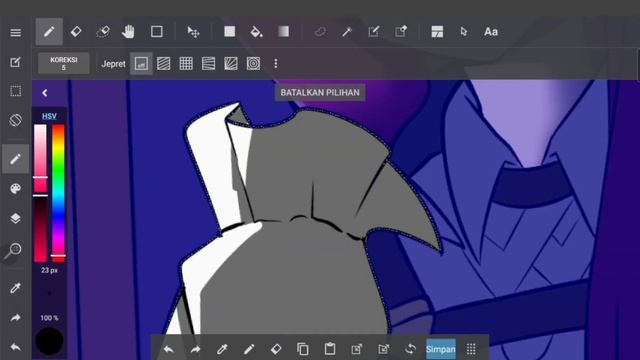Choose the rectangle shape tool
Image resolution: width=640 pixels, height=360 pixels.
tap(157, 31)
